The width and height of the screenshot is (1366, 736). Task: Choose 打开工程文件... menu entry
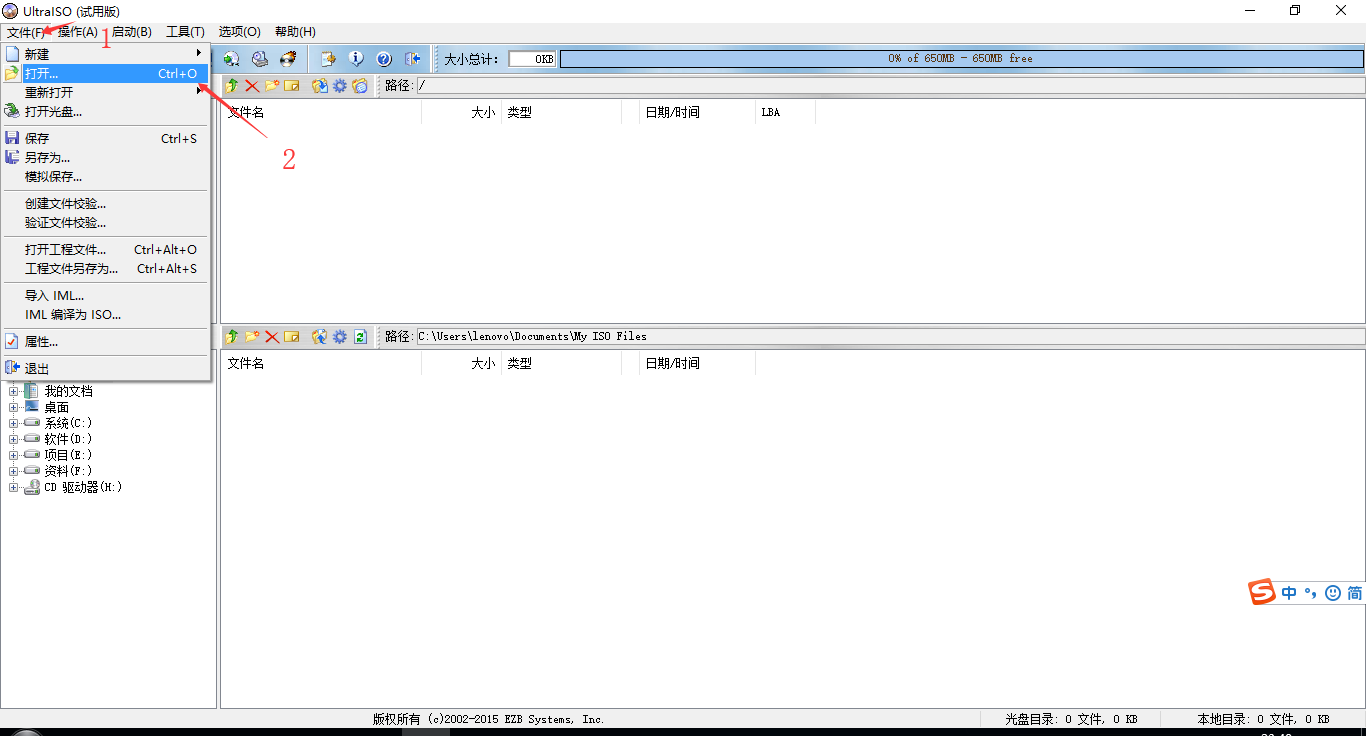[105, 249]
